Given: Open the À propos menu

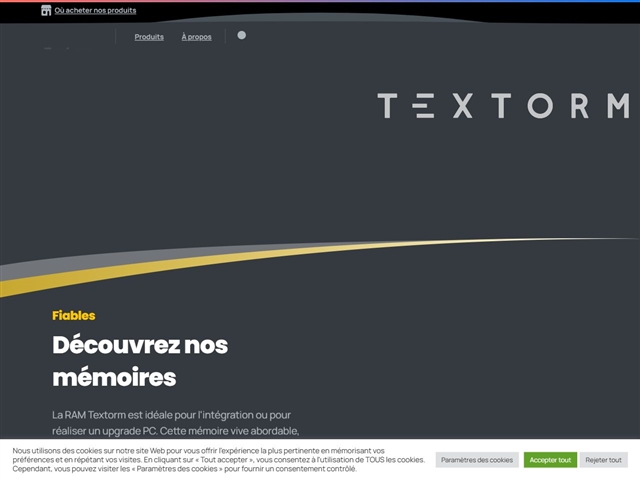Looking at the screenshot, I should [x=196, y=37].
